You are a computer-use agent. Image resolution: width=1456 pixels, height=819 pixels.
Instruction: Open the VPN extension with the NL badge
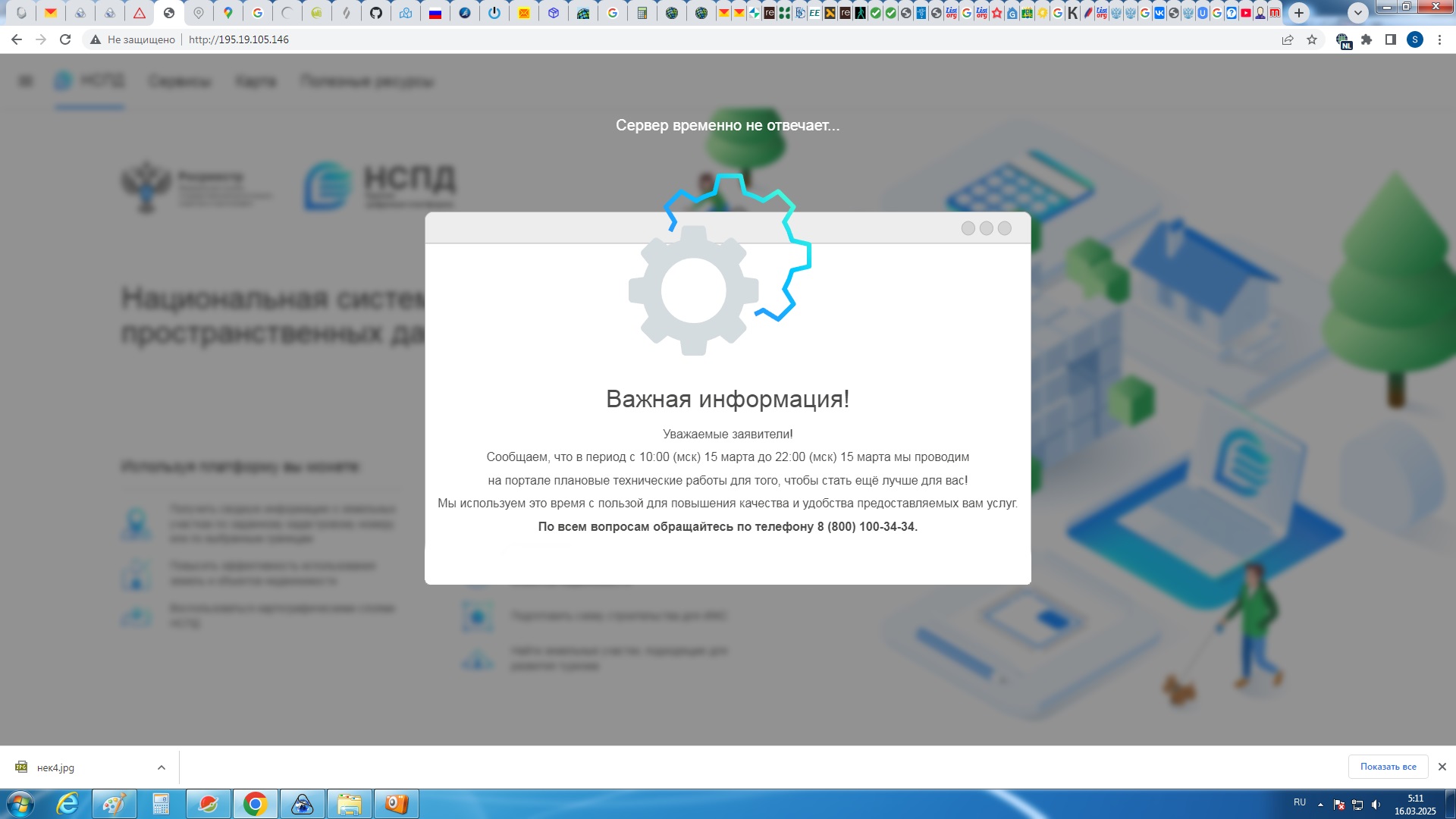[x=1343, y=40]
